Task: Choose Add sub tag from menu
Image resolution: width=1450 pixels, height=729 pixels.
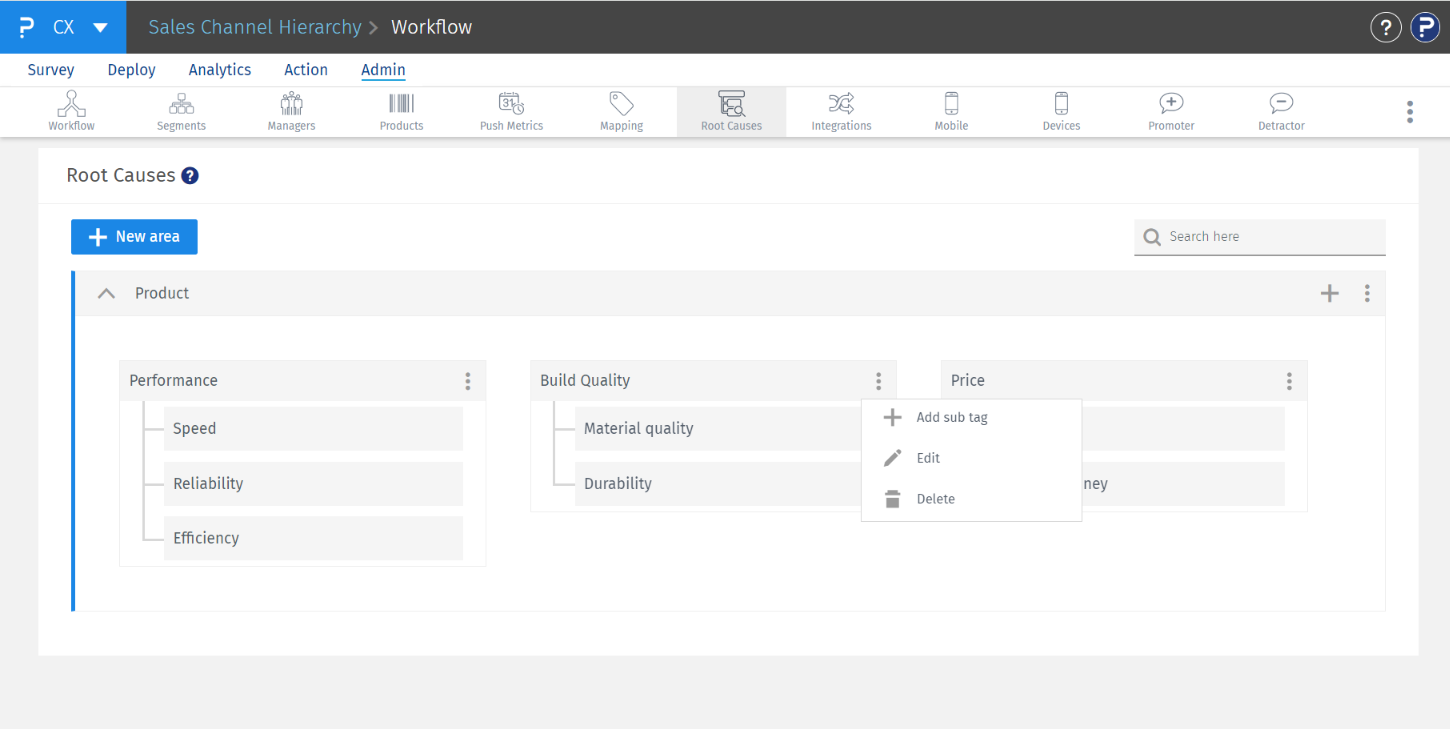Action: [951, 418]
